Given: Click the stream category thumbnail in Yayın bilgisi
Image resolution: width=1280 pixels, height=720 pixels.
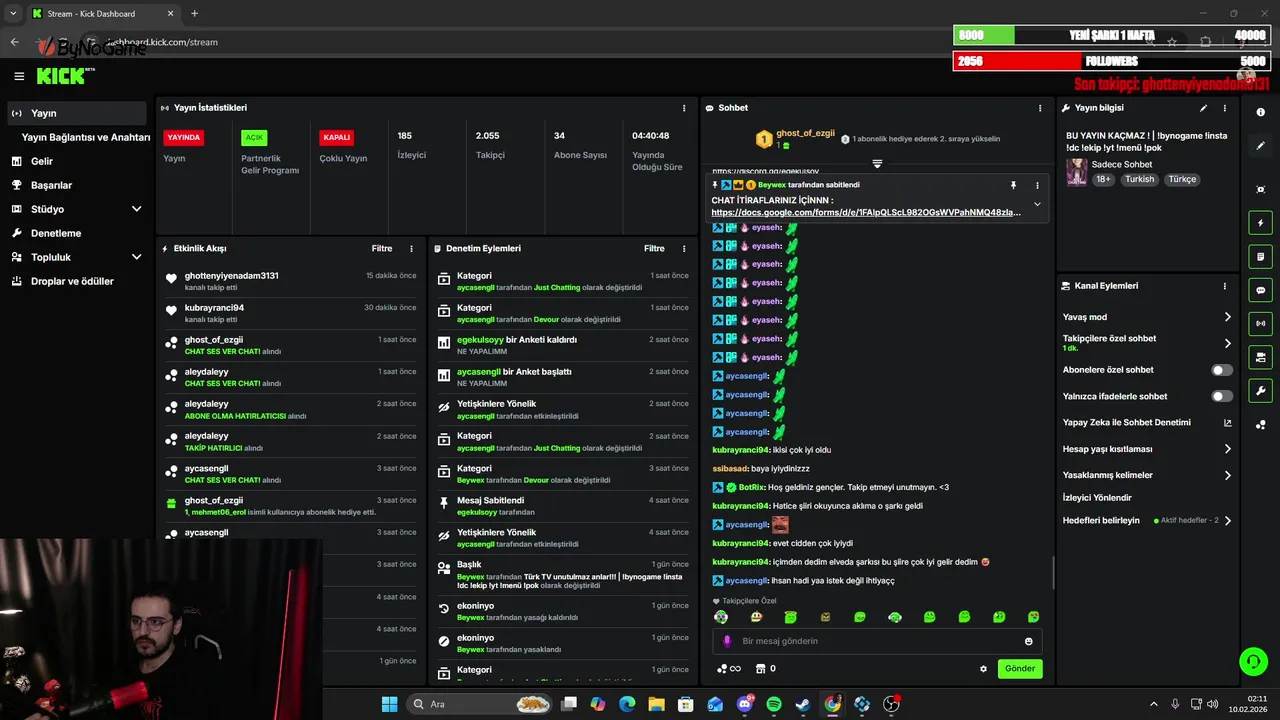Looking at the screenshot, I should [x=1076, y=172].
